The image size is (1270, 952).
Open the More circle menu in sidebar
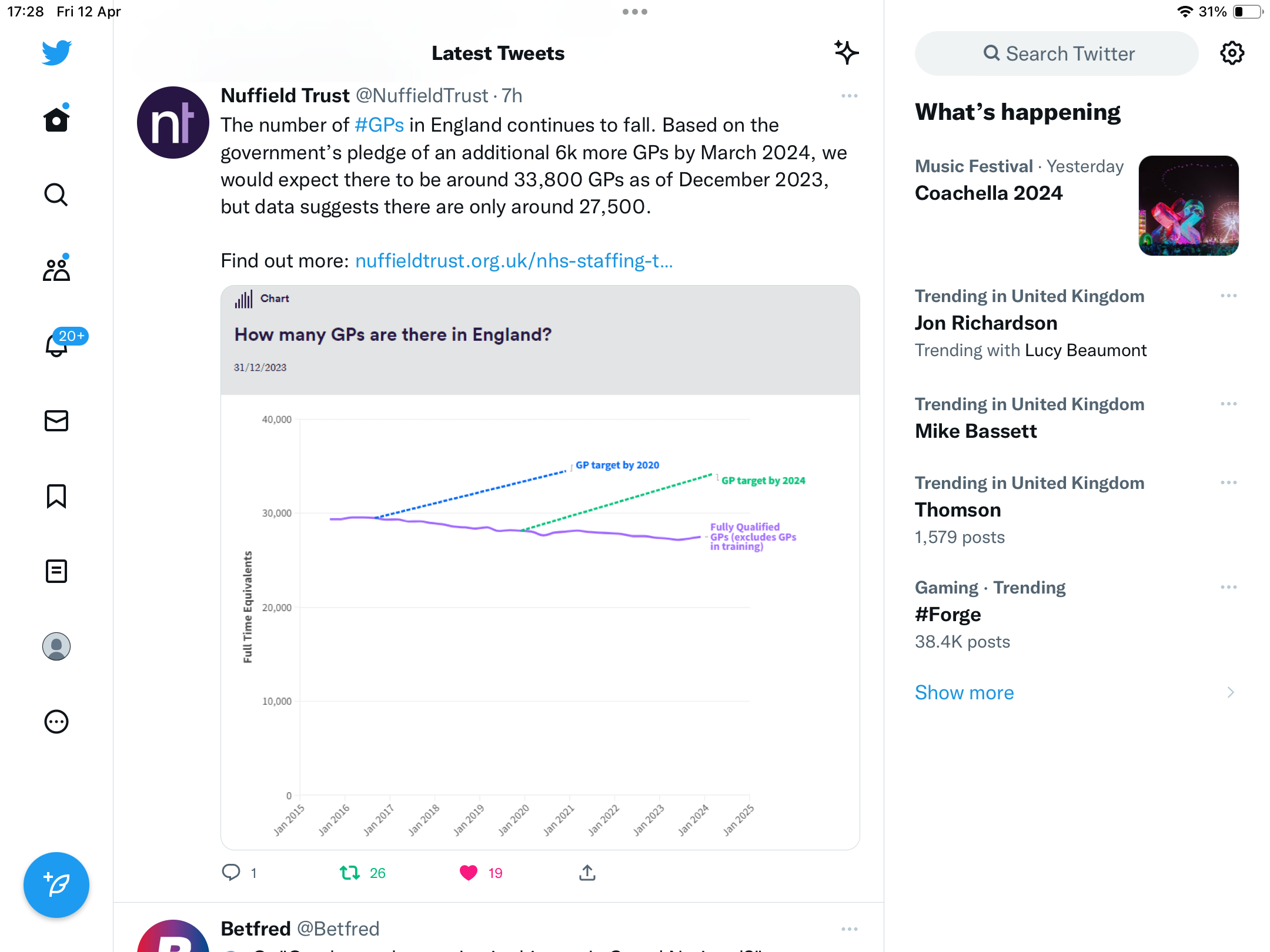click(56, 722)
